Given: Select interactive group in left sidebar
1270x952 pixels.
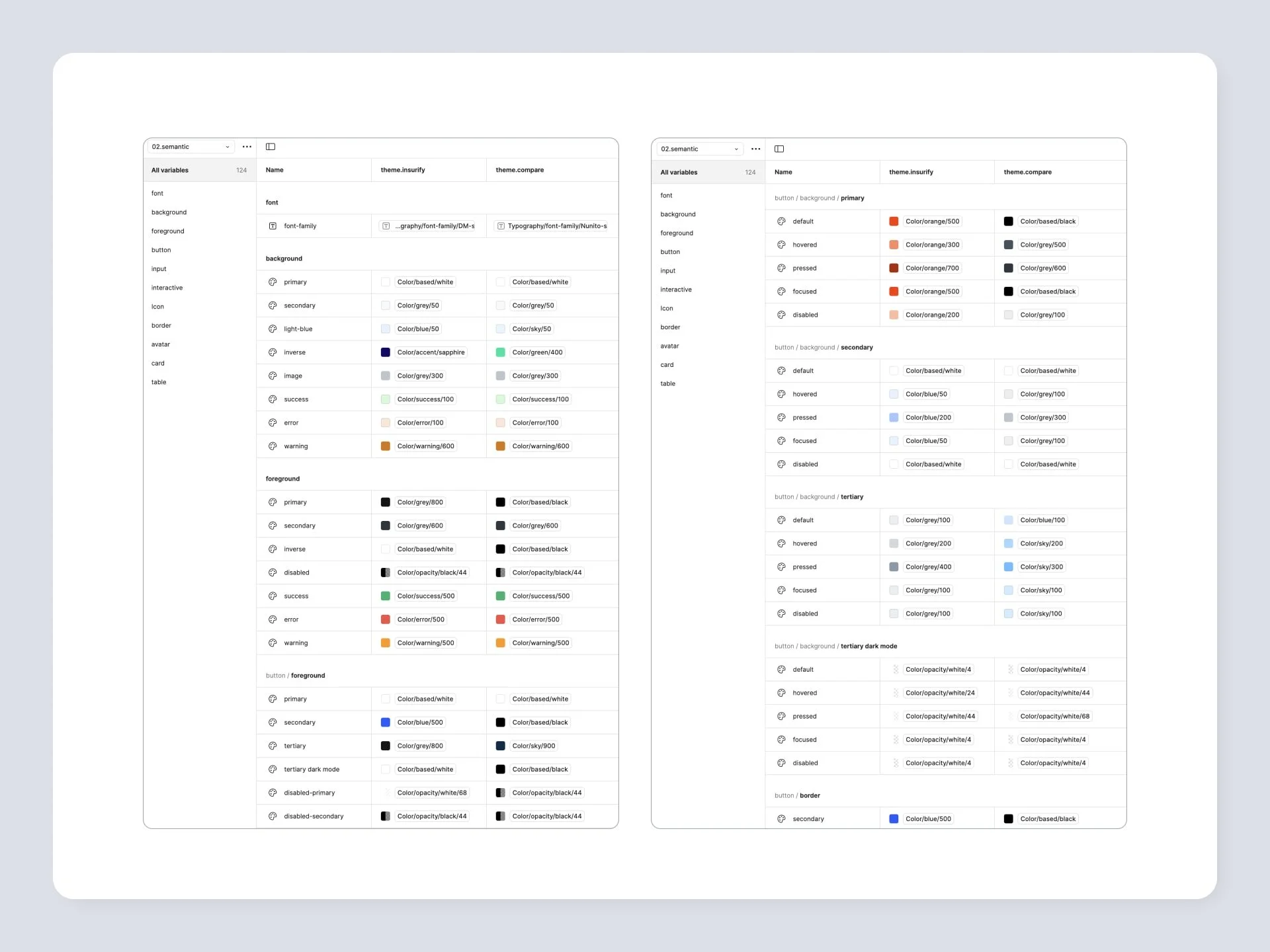Looking at the screenshot, I should (167, 288).
